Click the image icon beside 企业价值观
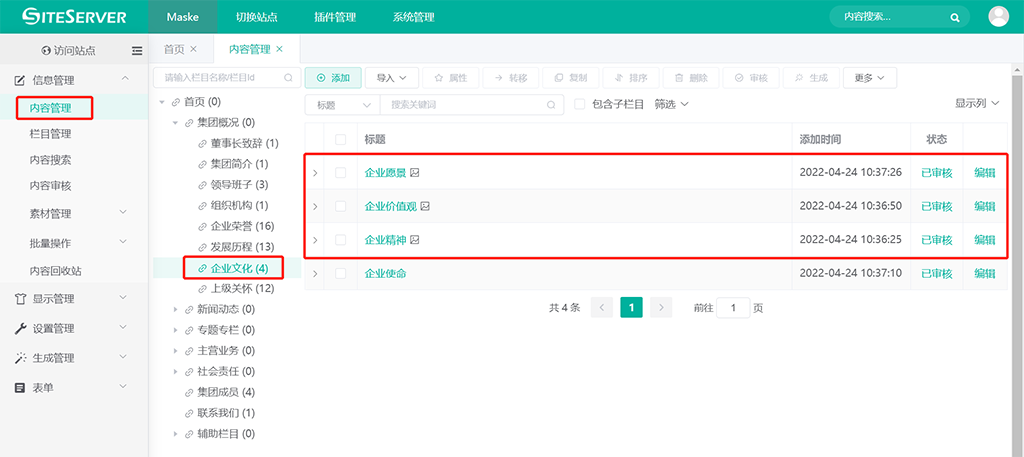 coord(425,206)
